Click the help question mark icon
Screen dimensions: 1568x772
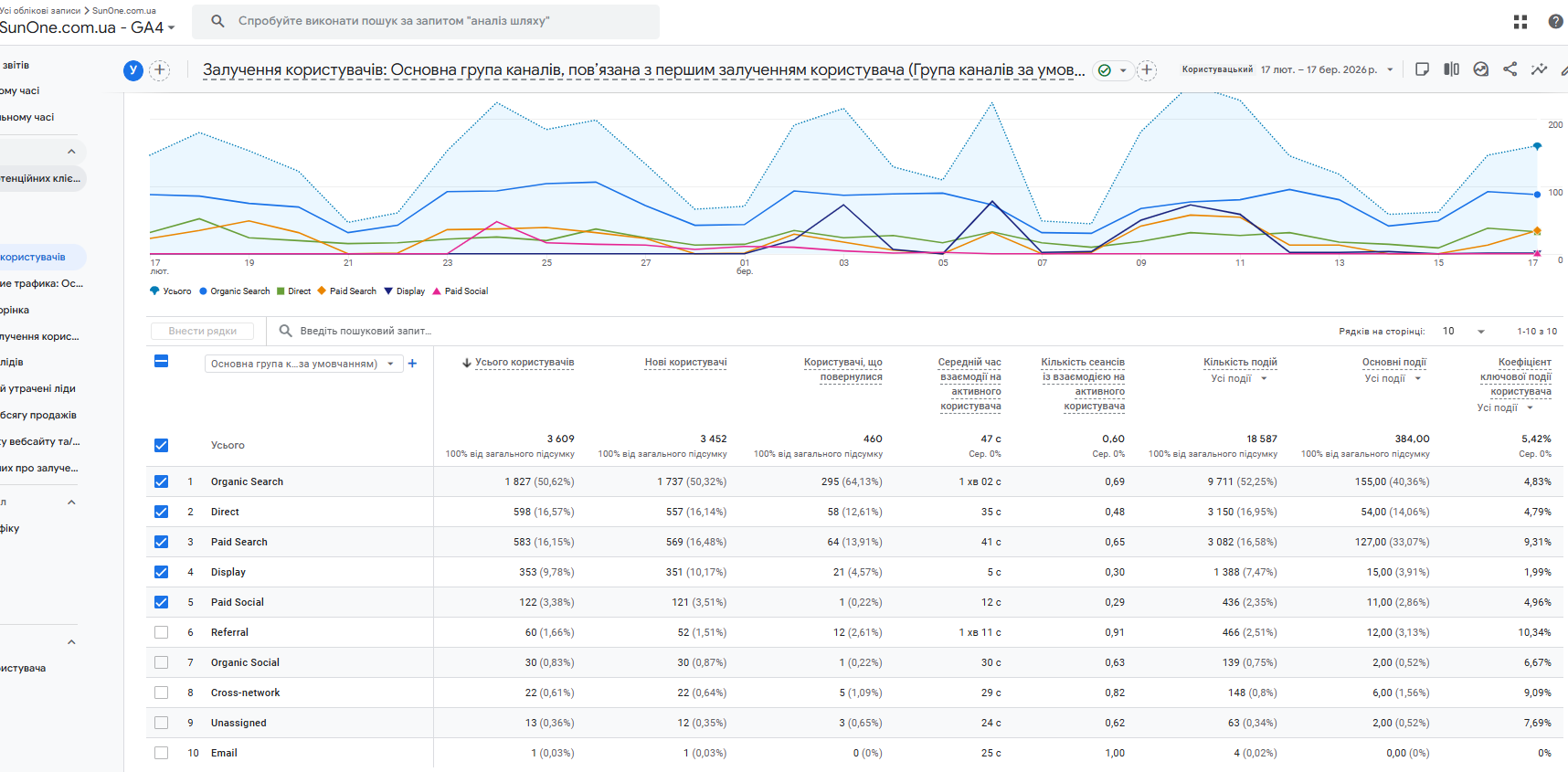1555,22
